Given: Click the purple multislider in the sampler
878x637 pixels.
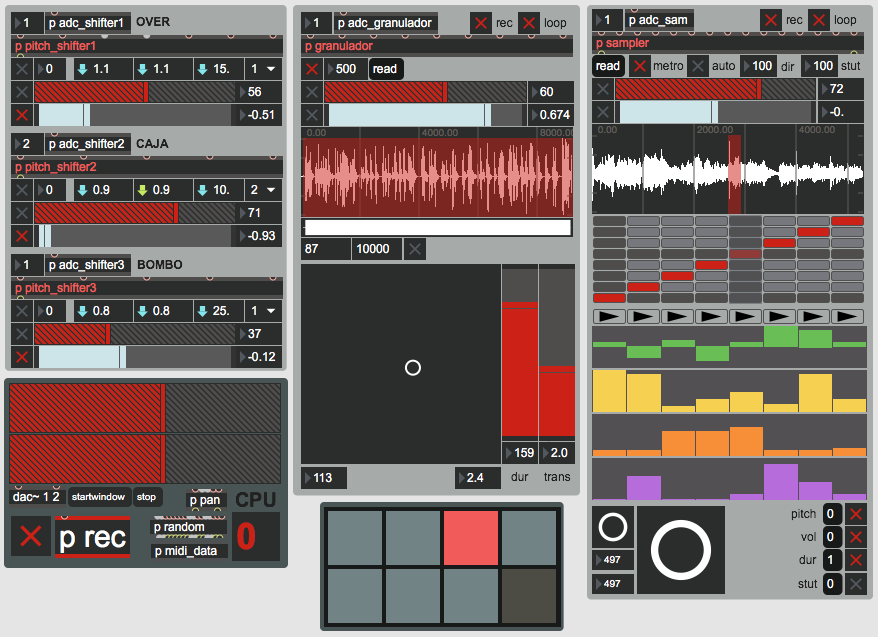Looking at the screenshot, I should 729,479.
